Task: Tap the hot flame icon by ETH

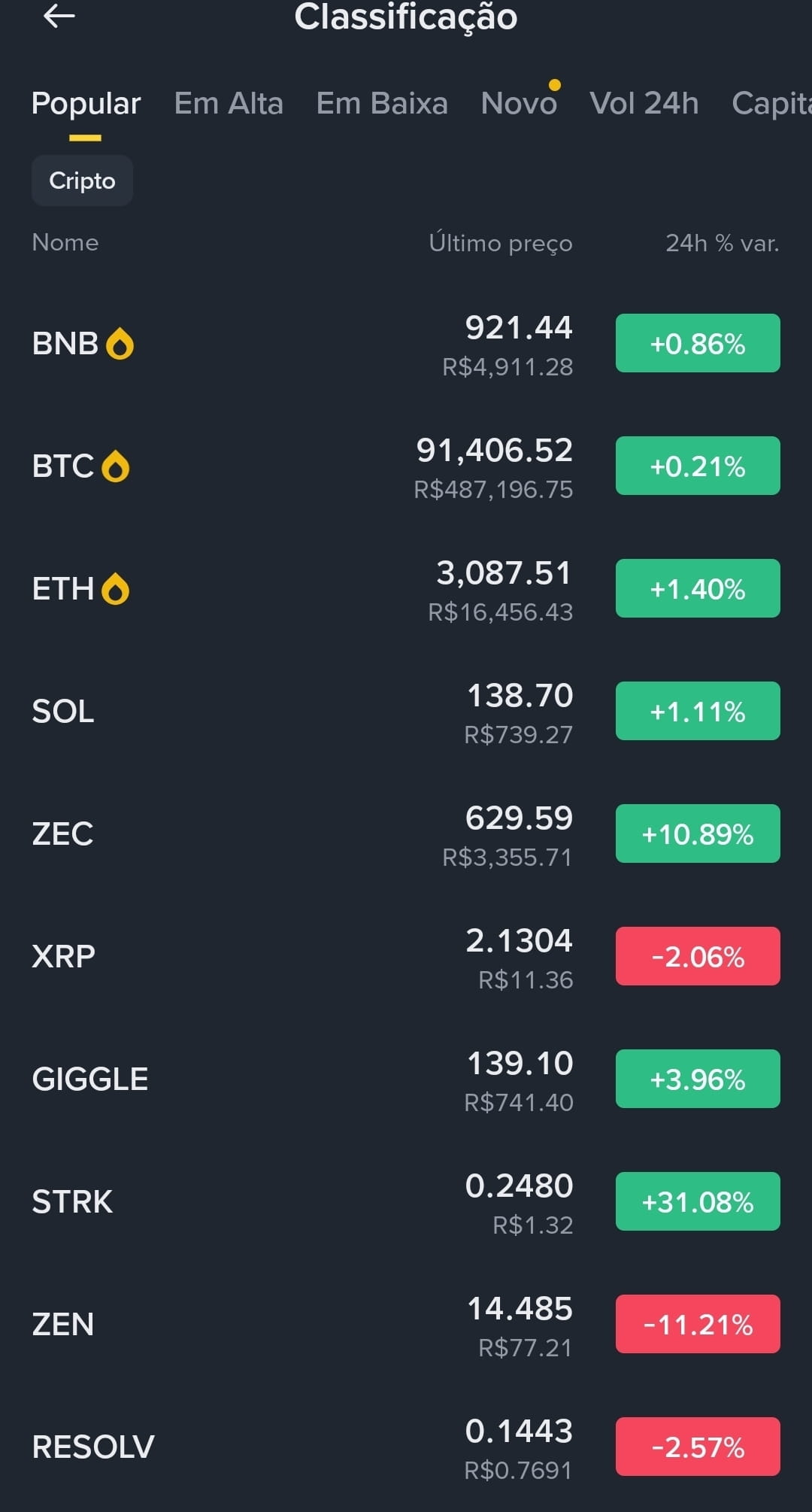Action: point(116,589)
